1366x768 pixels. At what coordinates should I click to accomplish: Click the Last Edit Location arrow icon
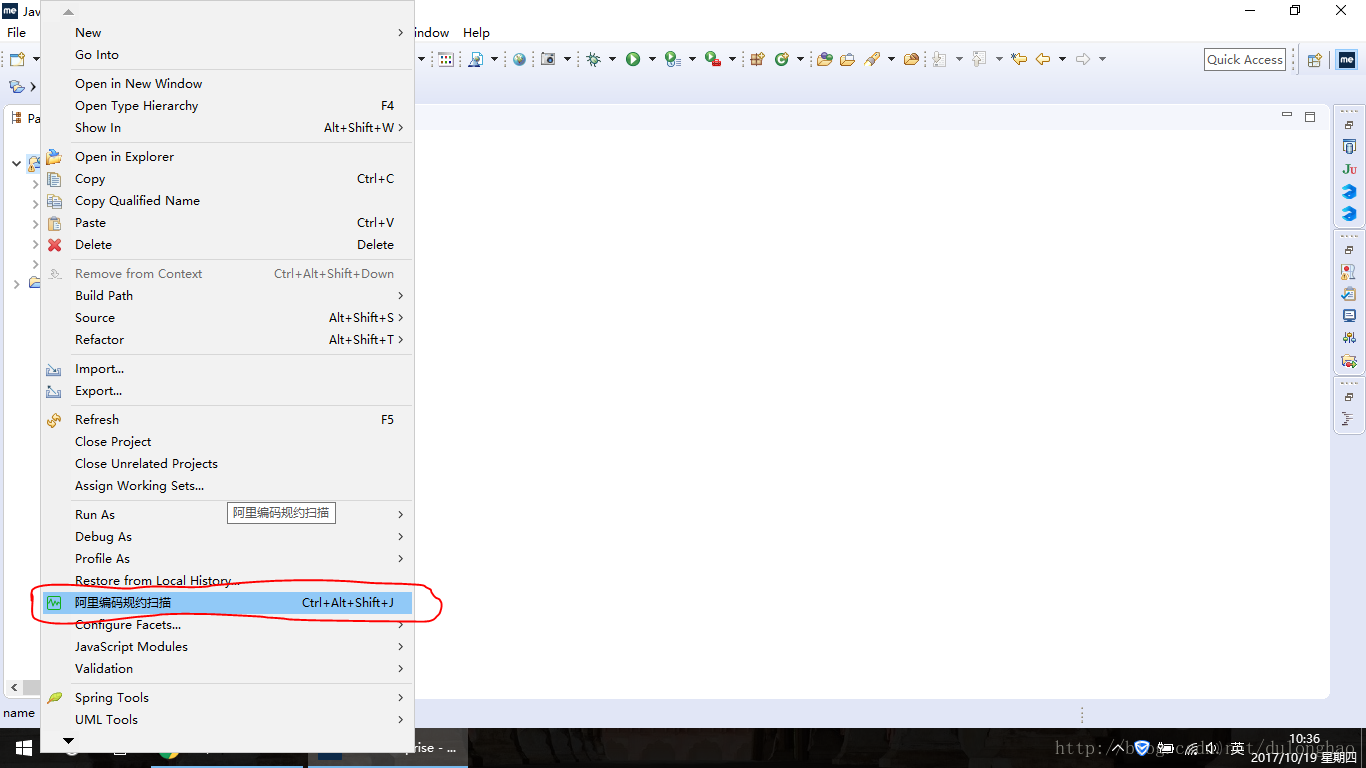1019,59
